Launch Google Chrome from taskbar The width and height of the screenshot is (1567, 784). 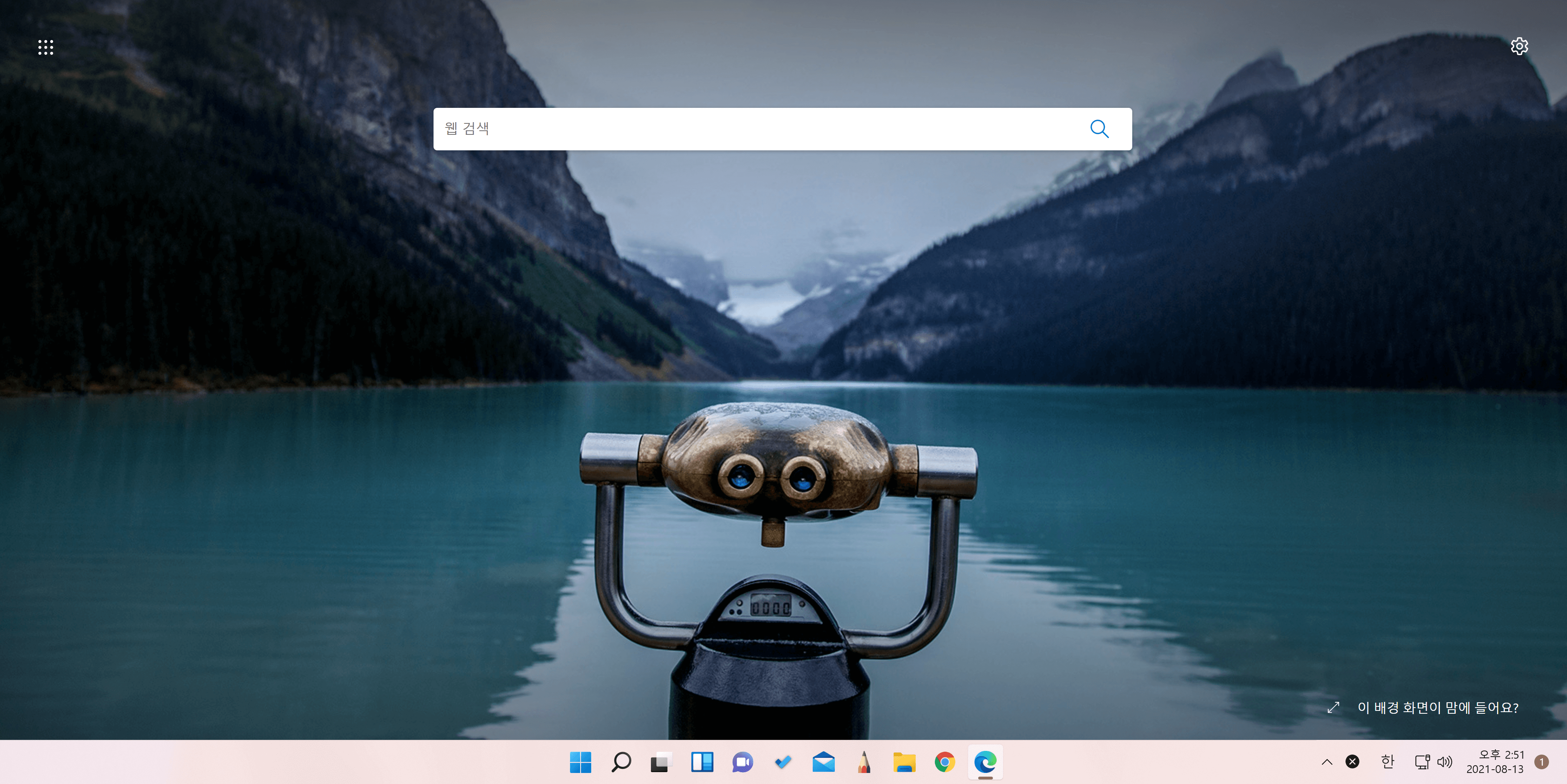945,762
